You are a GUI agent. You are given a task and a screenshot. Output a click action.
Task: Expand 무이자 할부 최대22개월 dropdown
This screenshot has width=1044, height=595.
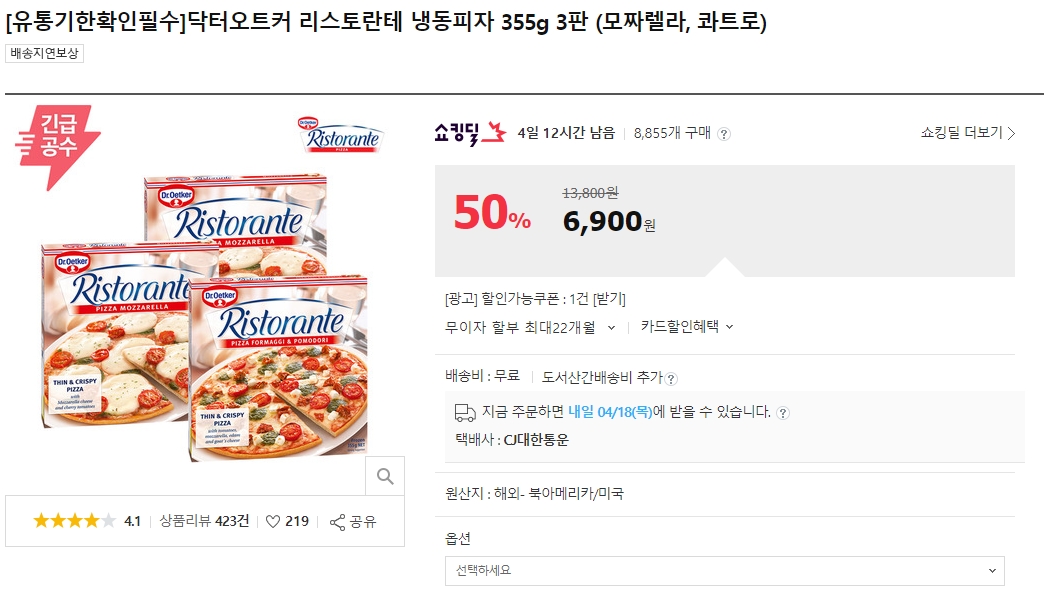[x=611, y=327]
